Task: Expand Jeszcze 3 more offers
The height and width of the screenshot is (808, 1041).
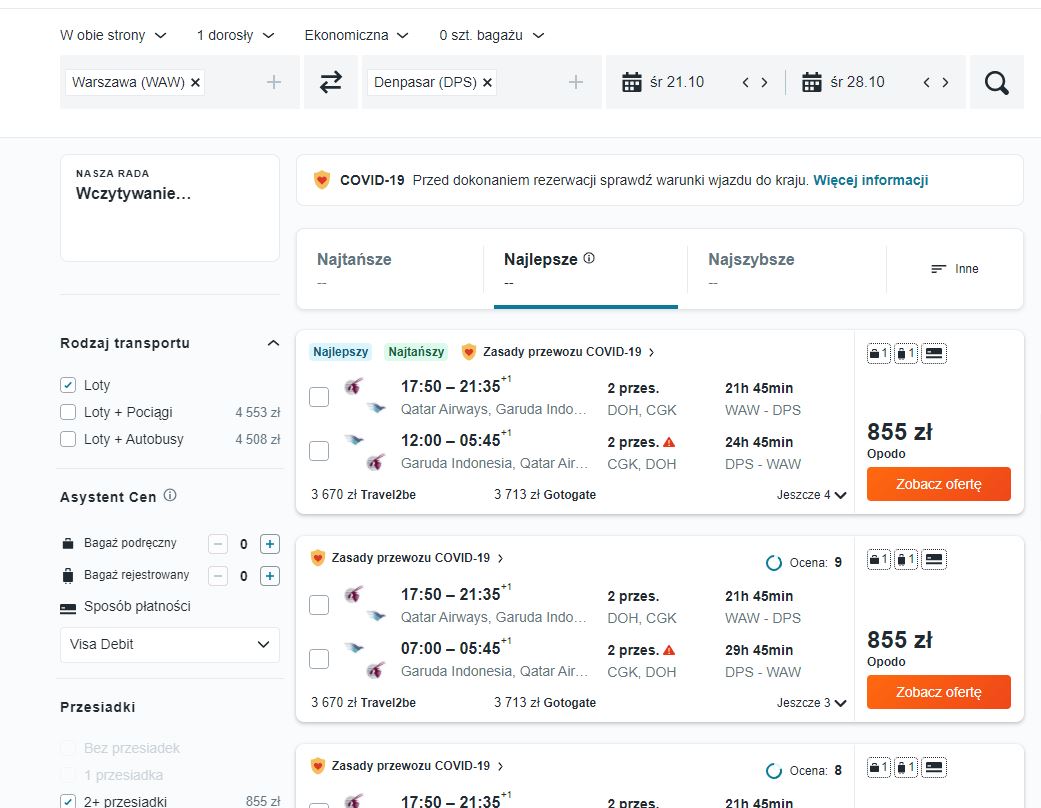Action: click(x=811, y=702)
